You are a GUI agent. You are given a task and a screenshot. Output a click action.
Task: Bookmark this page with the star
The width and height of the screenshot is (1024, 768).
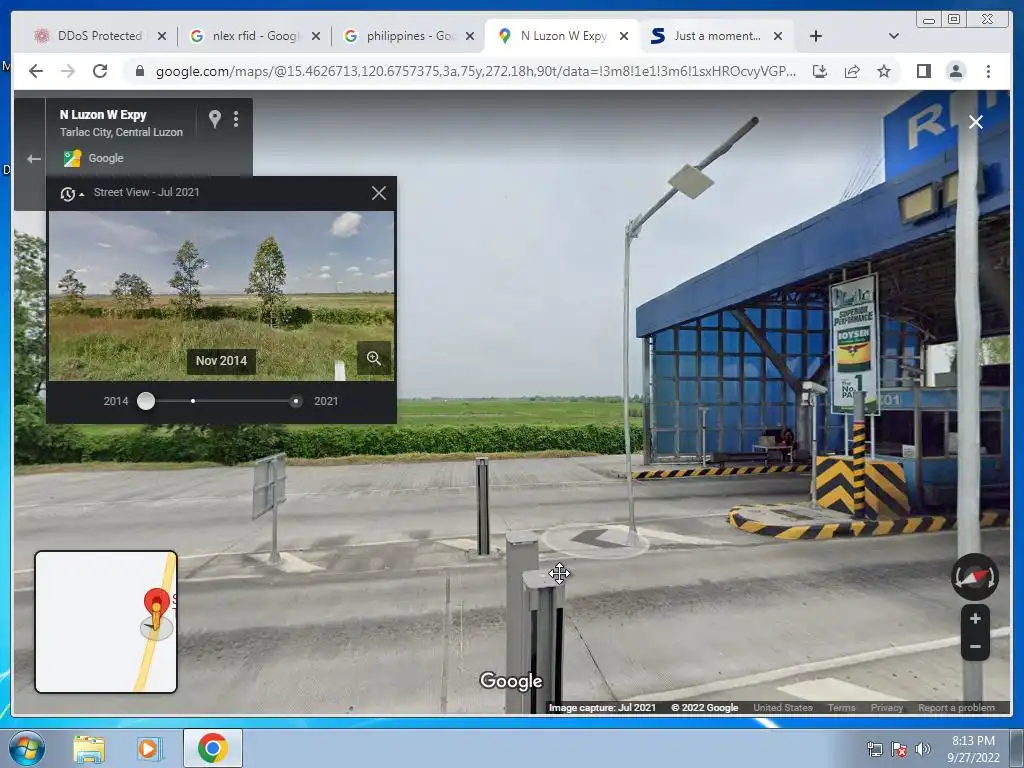(884, 71)
